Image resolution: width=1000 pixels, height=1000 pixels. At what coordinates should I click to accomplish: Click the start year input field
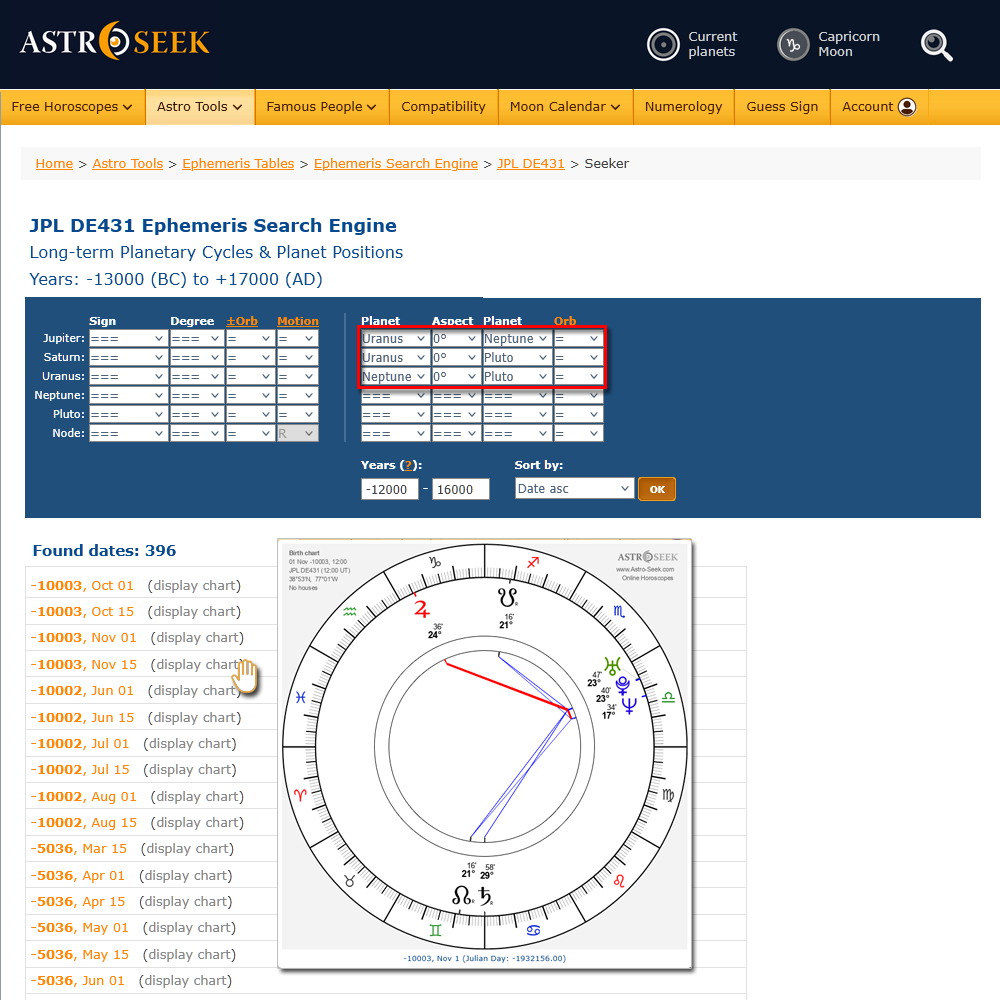[390, 489]
